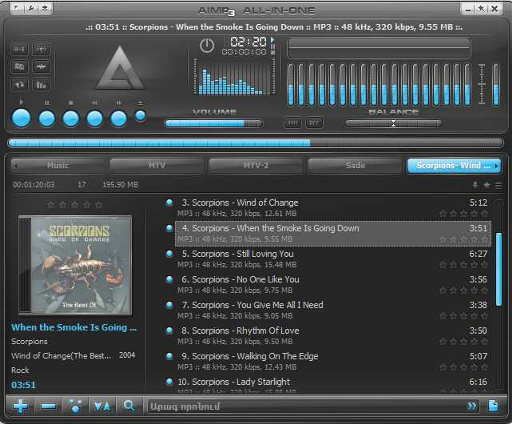Select the Scorpions- Wind playlist tab

click(454, 165)
